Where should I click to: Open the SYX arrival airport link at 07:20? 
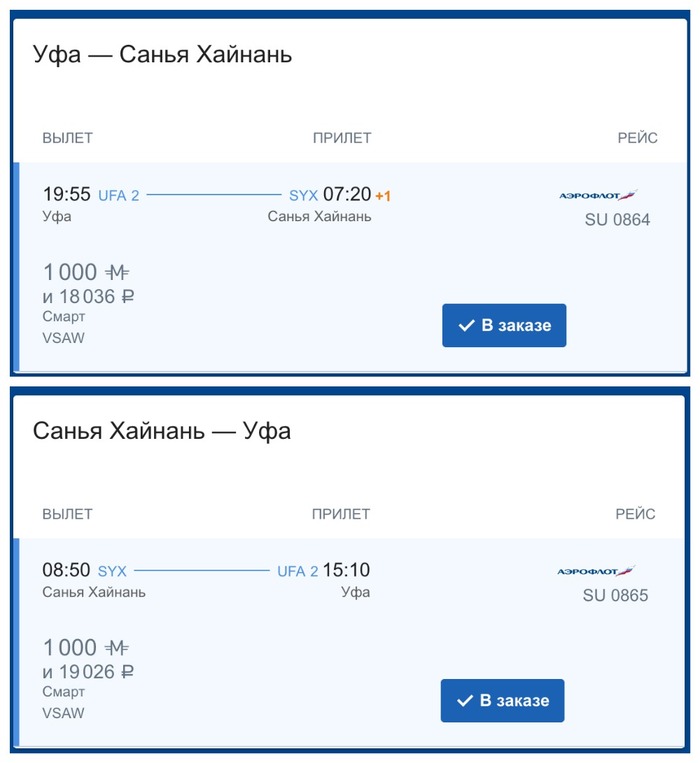pyautogui.click(x=303, y=196)
